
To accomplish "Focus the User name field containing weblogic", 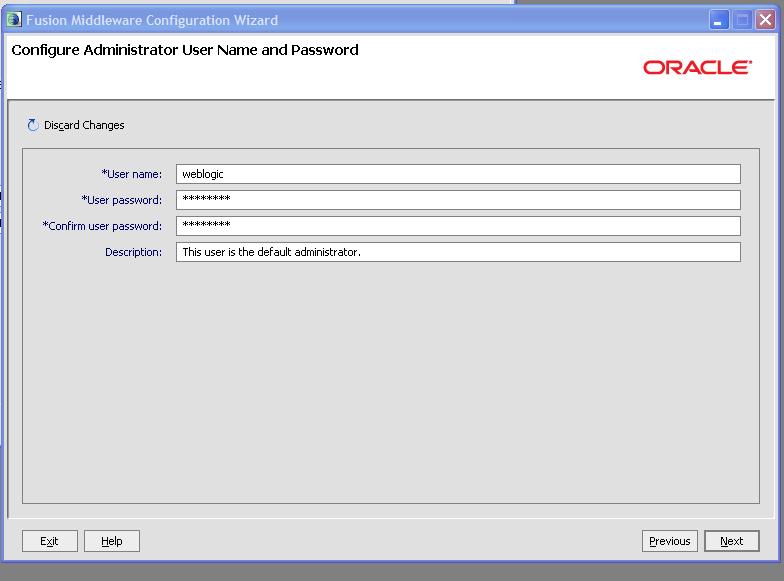I will (x=458, y=174).
